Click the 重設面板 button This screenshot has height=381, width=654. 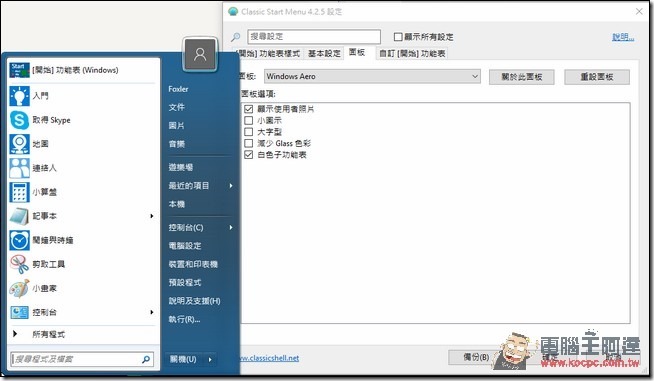tap(597, 77)
